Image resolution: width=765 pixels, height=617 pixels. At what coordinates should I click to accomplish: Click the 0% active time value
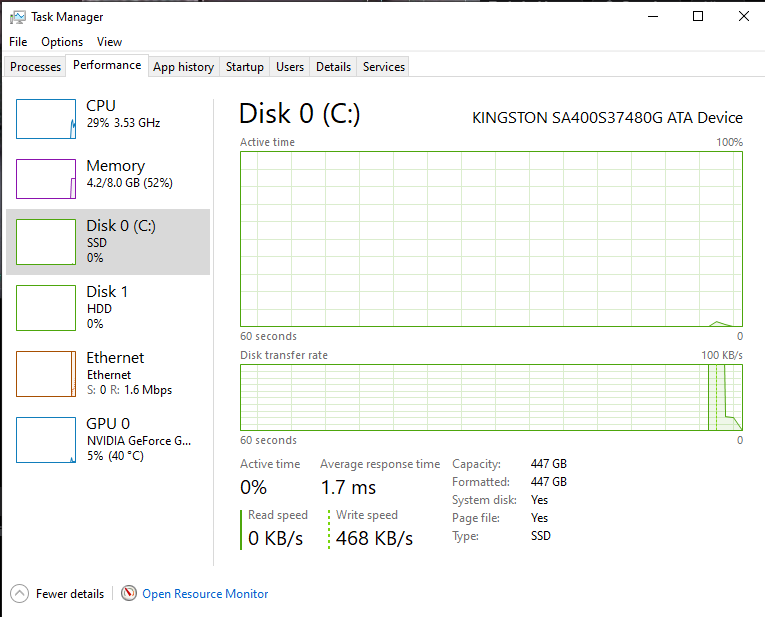(253, 487)
